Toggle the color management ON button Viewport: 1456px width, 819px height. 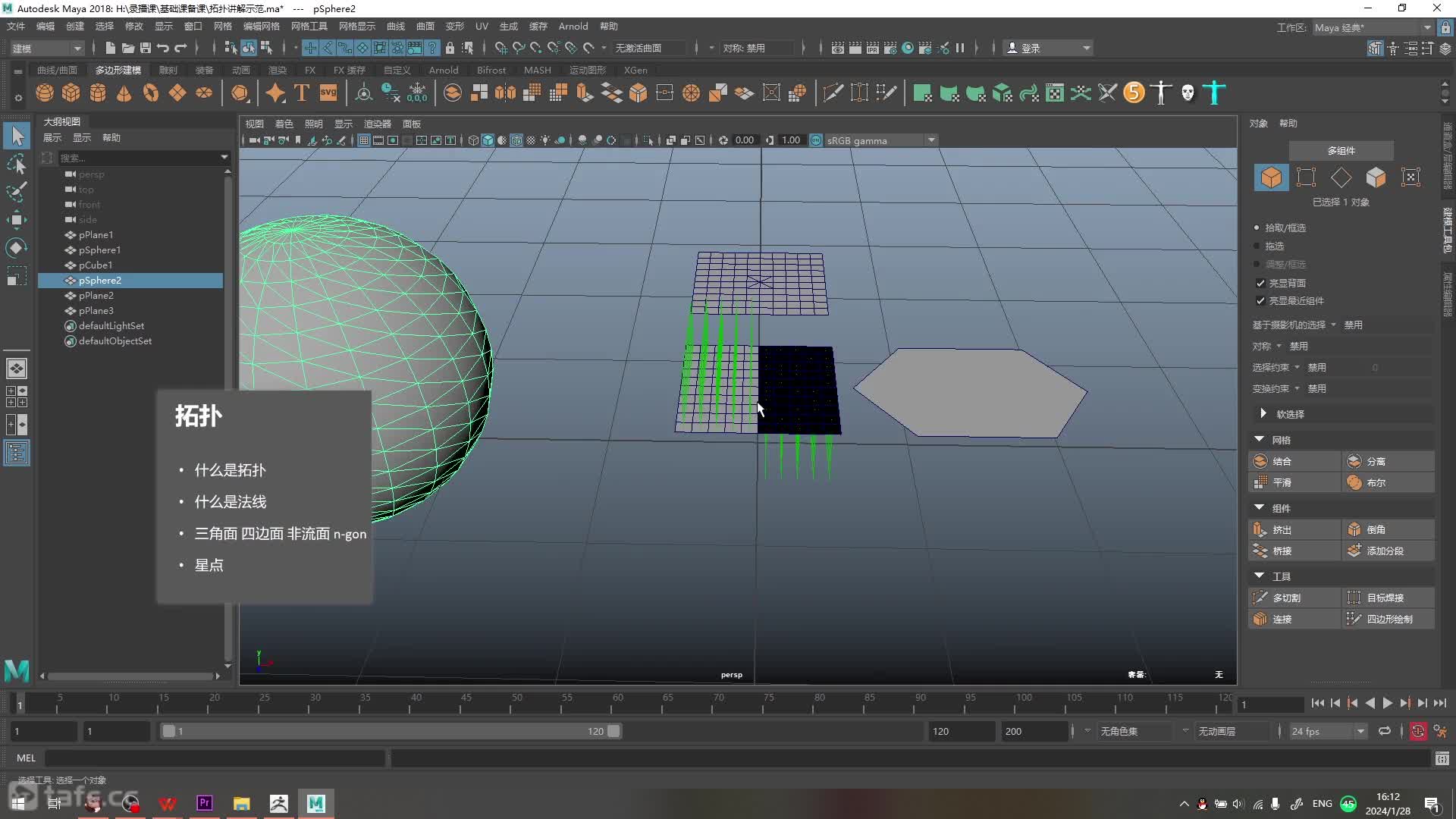(x=816, y=140)
